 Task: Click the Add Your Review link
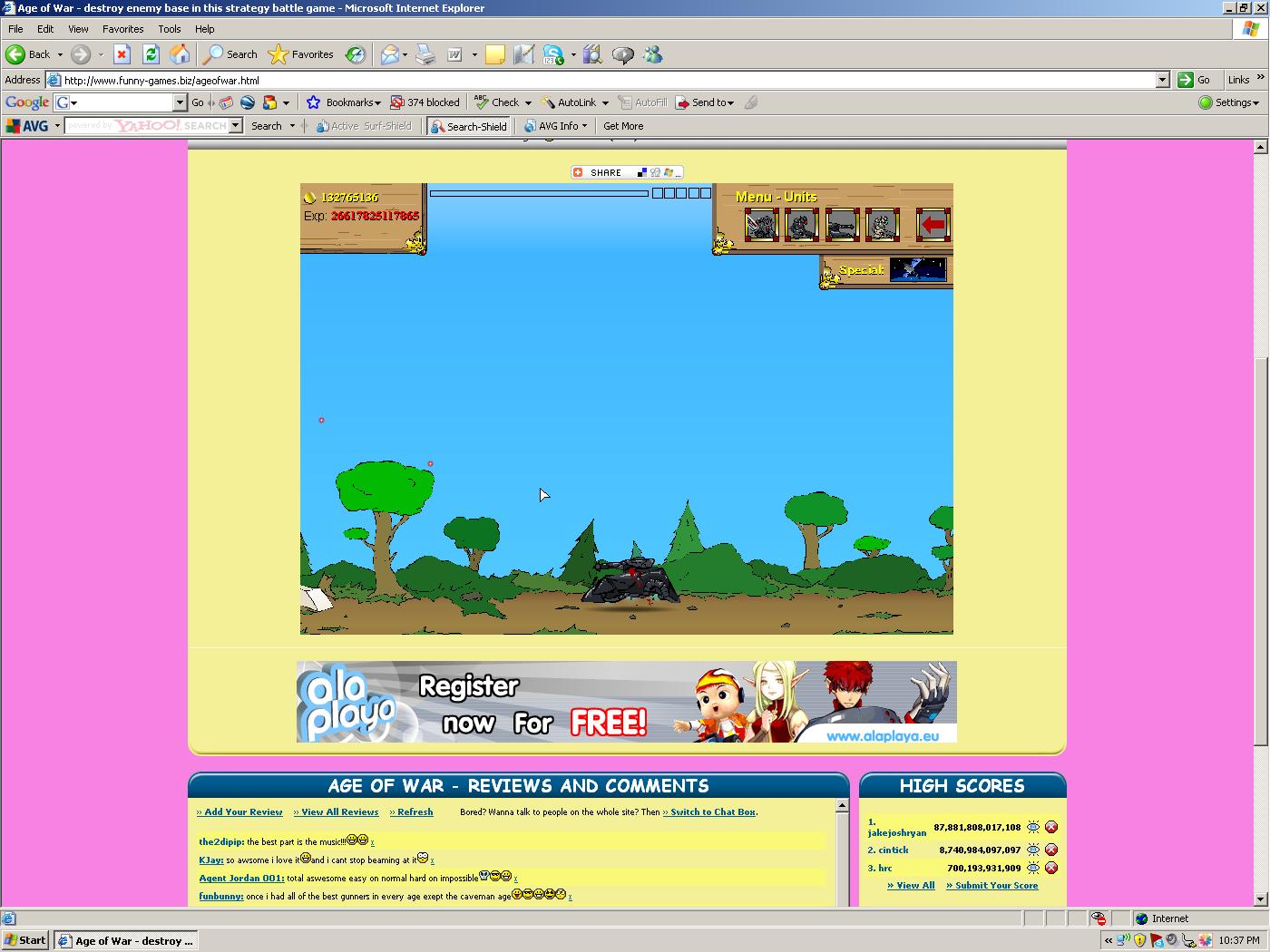pyautogui.click(x=239, y=812)
